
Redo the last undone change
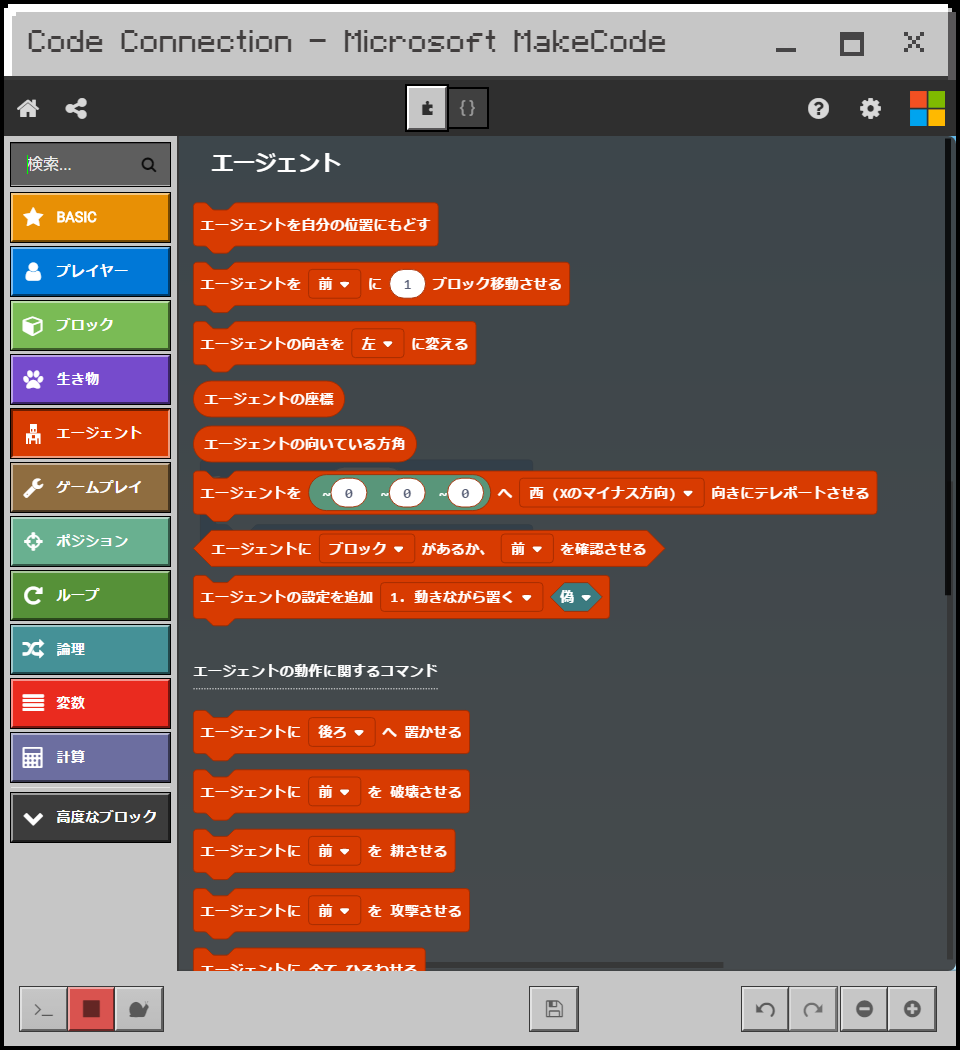coord(813,1009)
